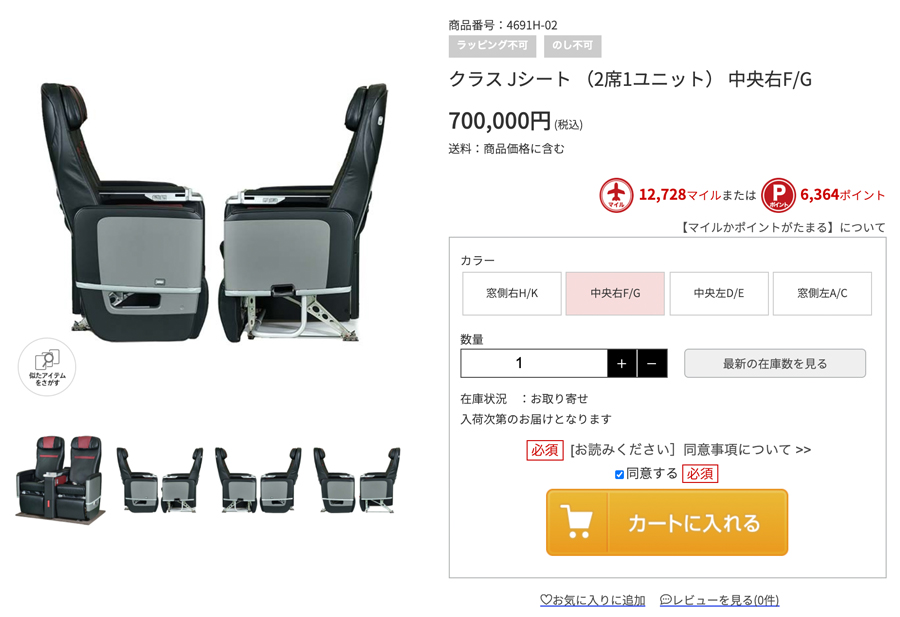Click the red P point icon

click(x=778, y=195)
